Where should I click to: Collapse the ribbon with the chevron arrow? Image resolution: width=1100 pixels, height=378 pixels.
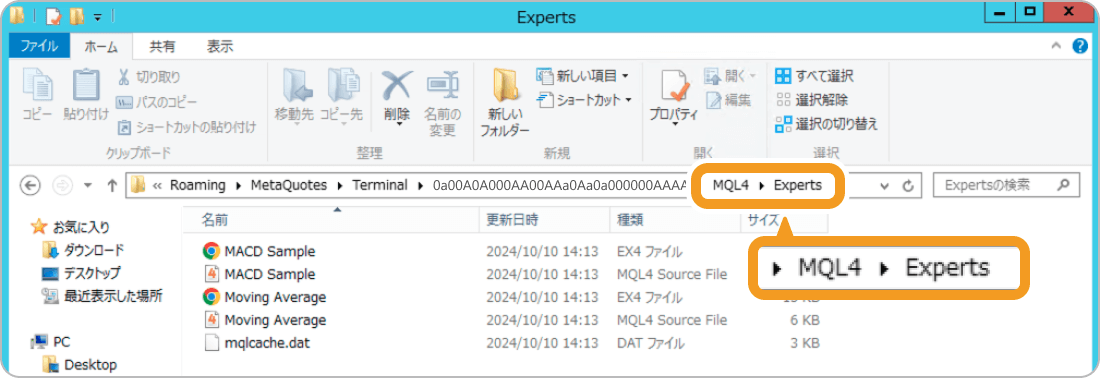pos(1057,46)
